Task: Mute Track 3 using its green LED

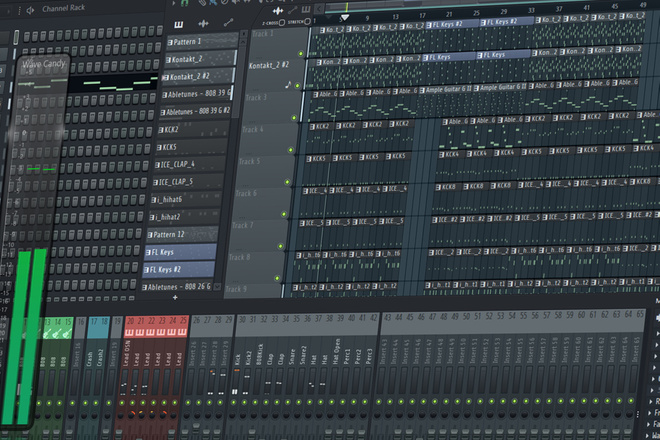Action: (294, 118)
